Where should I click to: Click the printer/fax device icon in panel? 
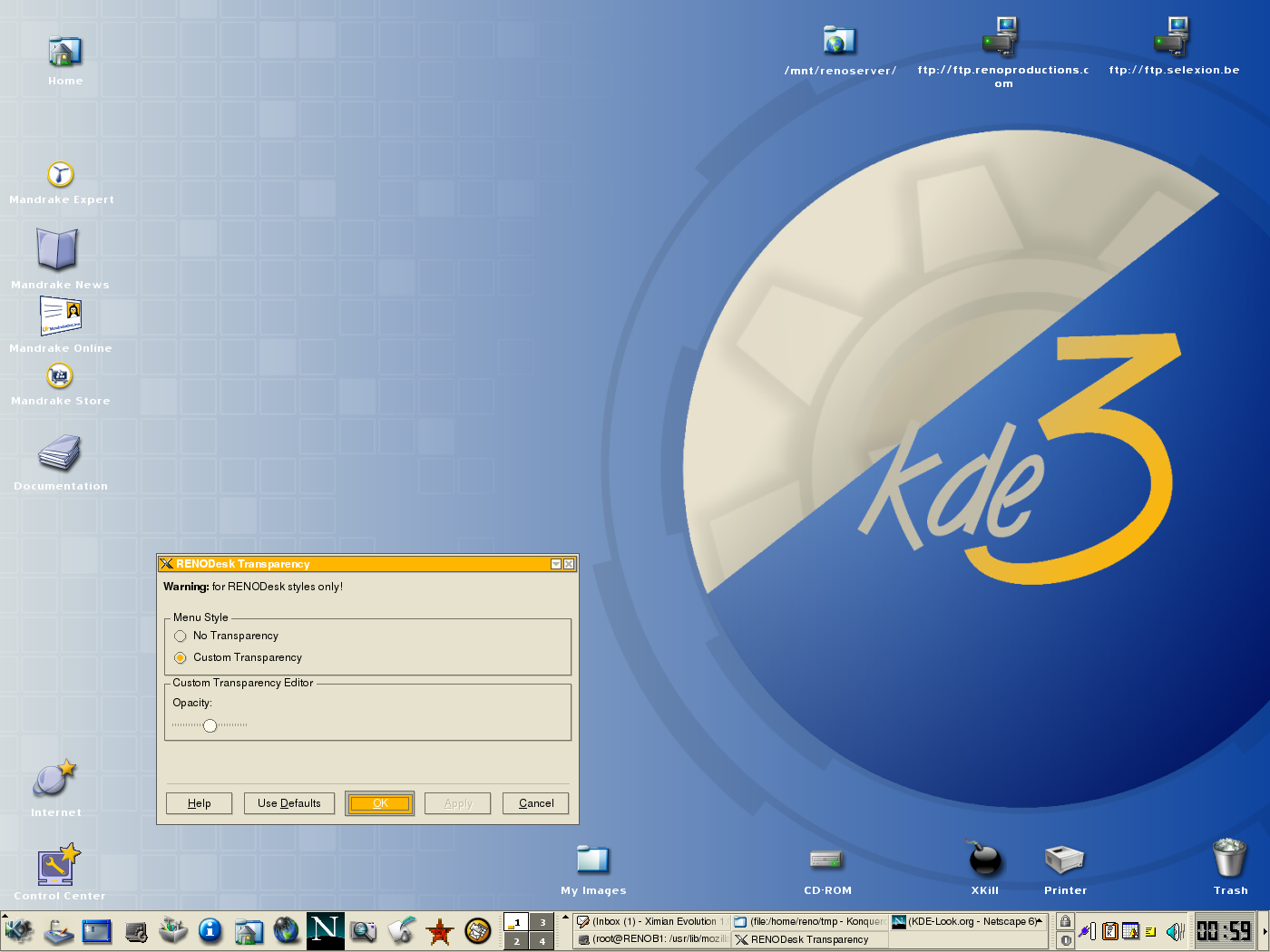tap(135, 931)
